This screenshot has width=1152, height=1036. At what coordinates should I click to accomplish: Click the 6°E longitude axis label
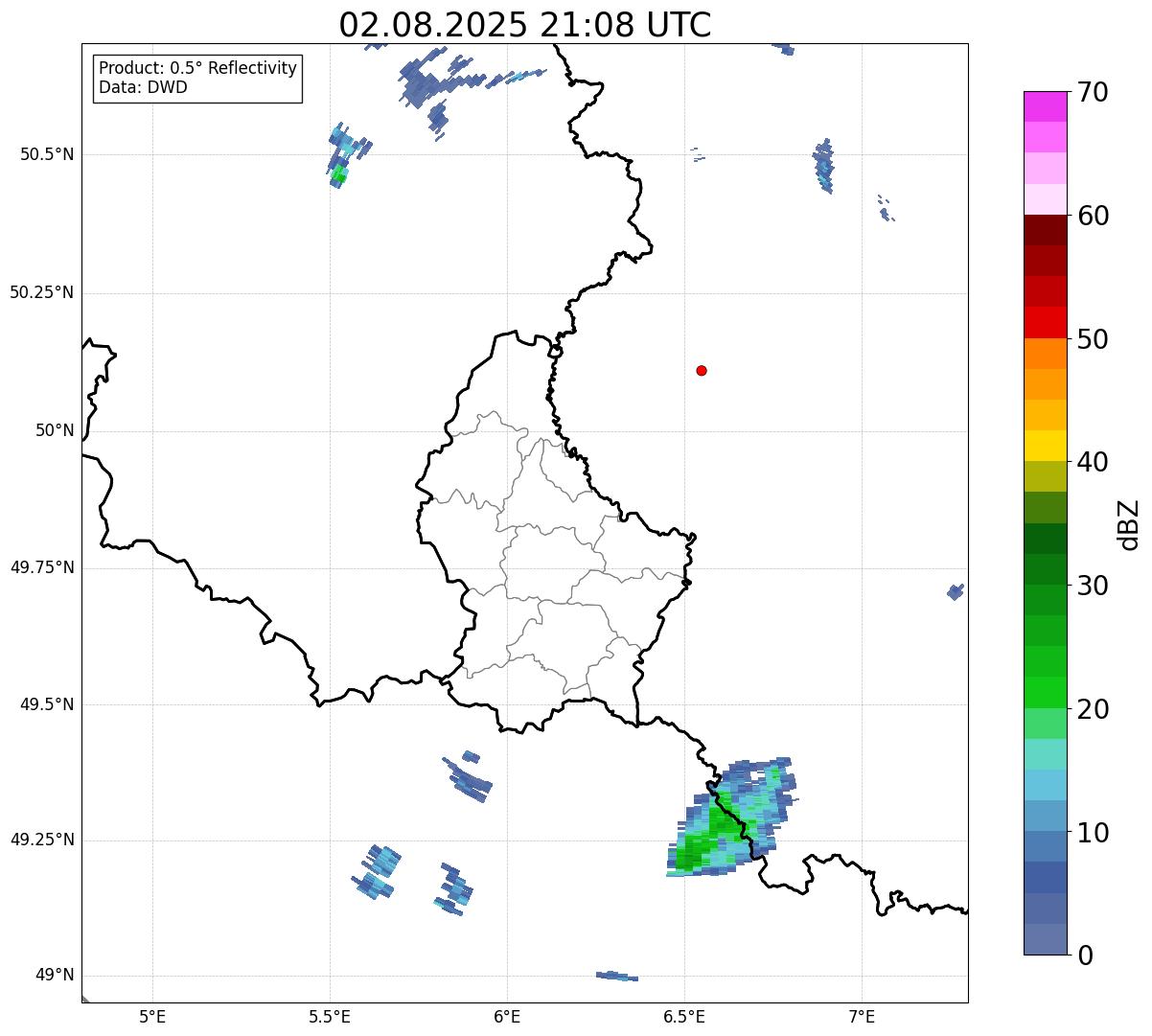(507, 1016)
